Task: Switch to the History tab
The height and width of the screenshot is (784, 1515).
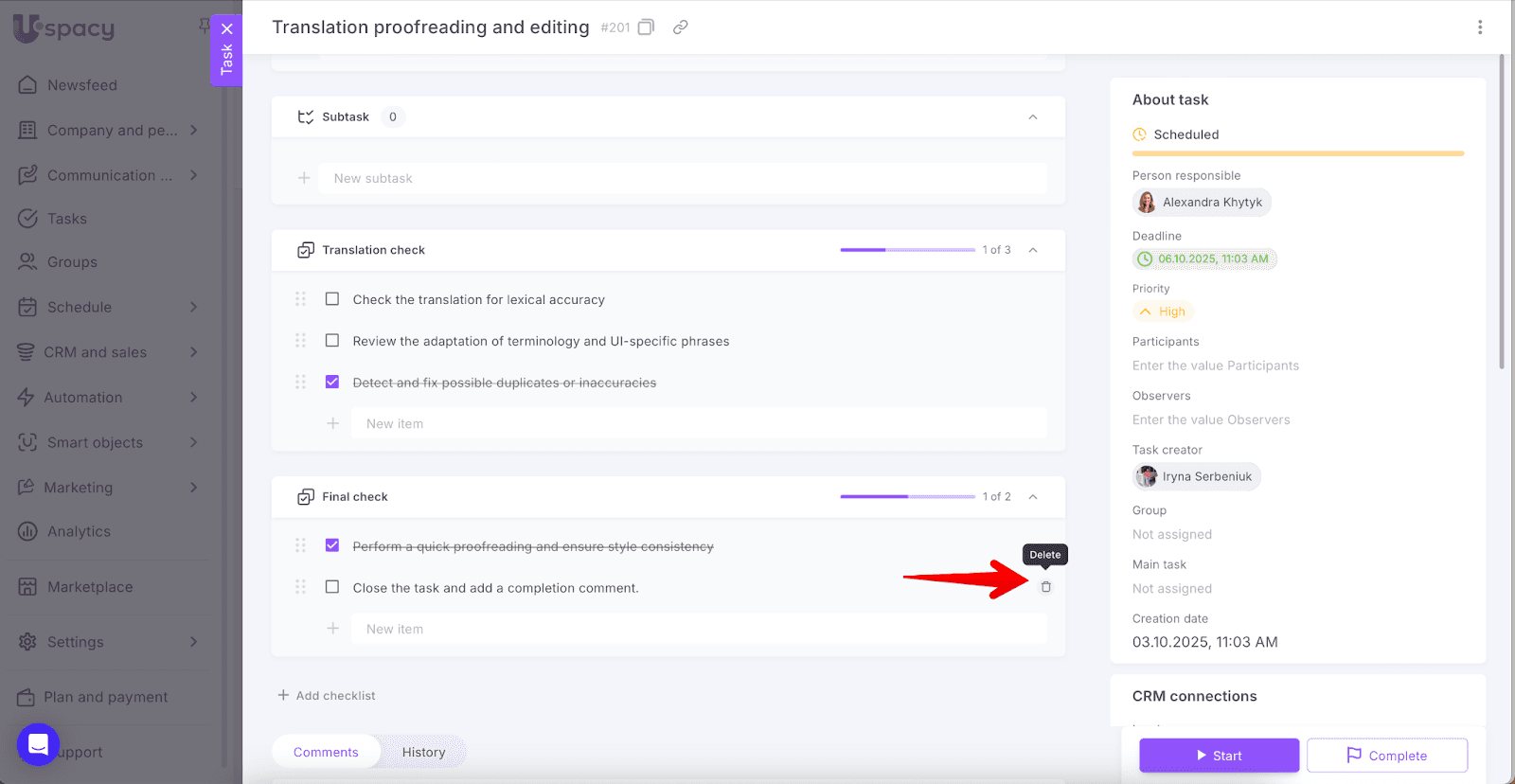Action: point(423,752)
